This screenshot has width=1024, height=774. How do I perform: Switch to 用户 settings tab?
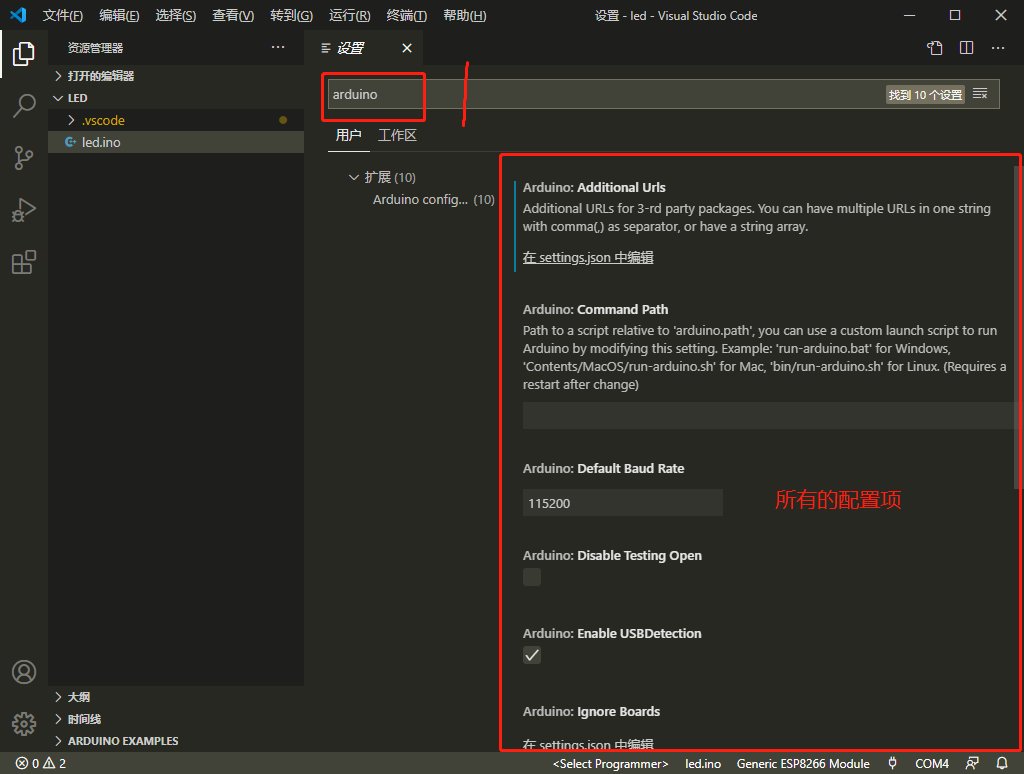[x=349, y=135]
